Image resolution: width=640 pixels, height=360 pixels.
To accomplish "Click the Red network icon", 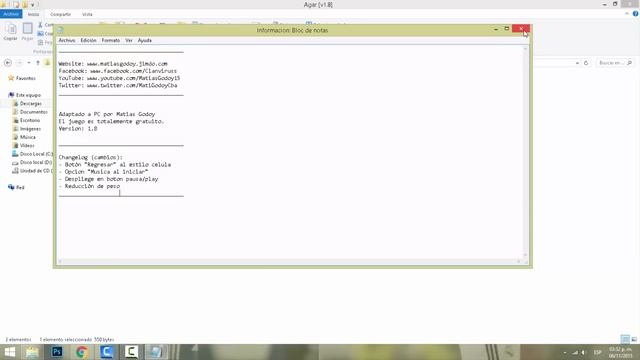I will click(x=11, y=187).
